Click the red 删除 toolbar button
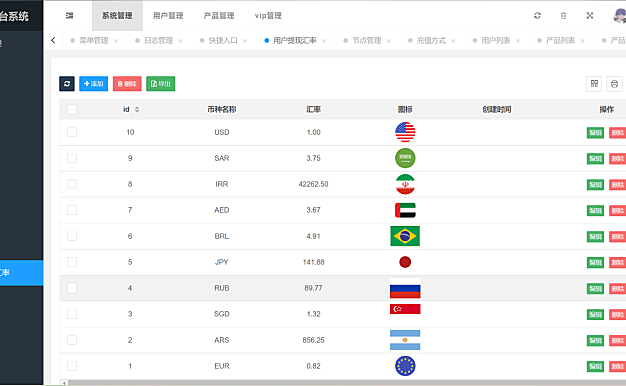 (x=127, y=84)
